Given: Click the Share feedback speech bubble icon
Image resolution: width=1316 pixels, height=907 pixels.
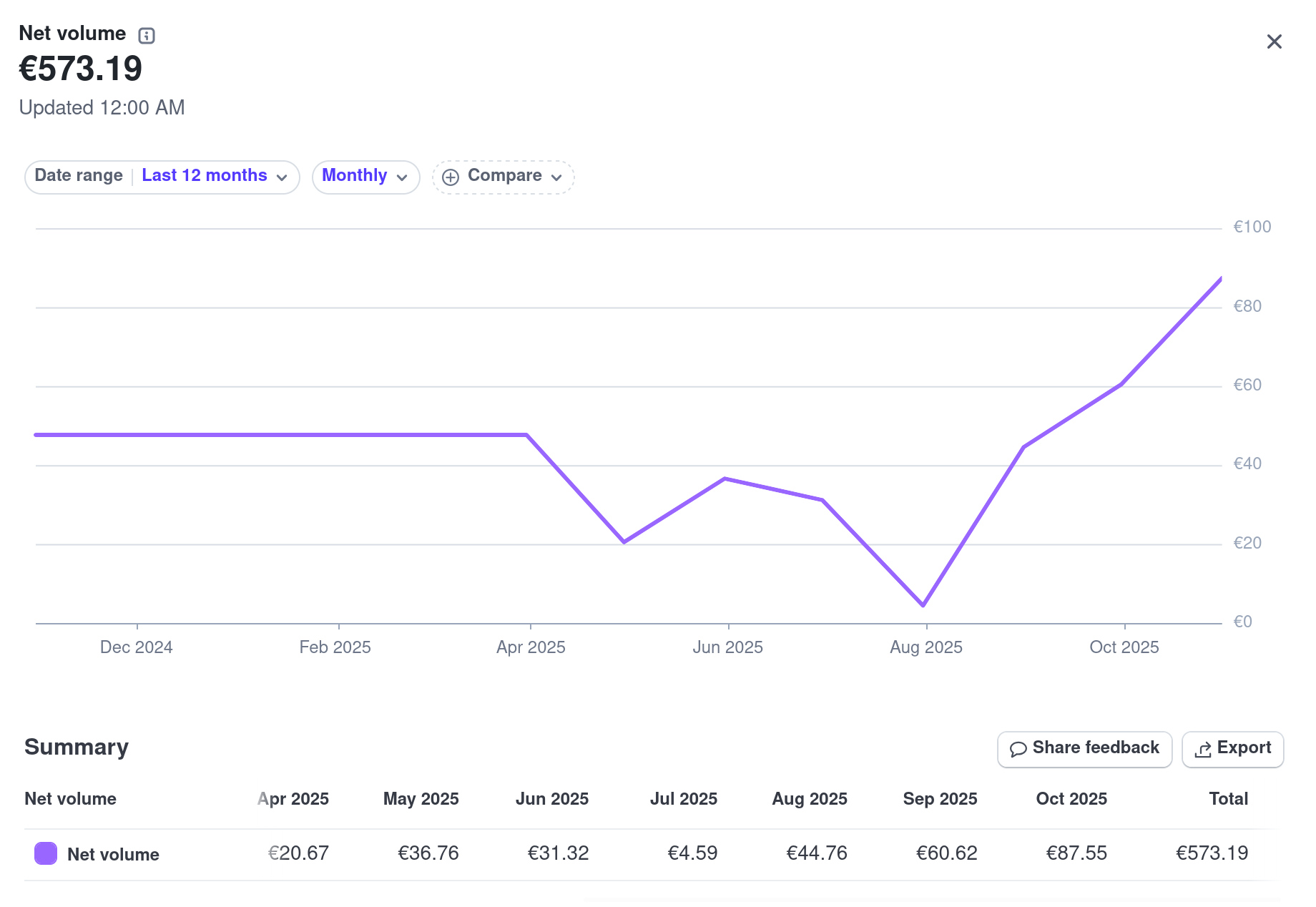Looking at the screenshot, I should [1018, 749].
